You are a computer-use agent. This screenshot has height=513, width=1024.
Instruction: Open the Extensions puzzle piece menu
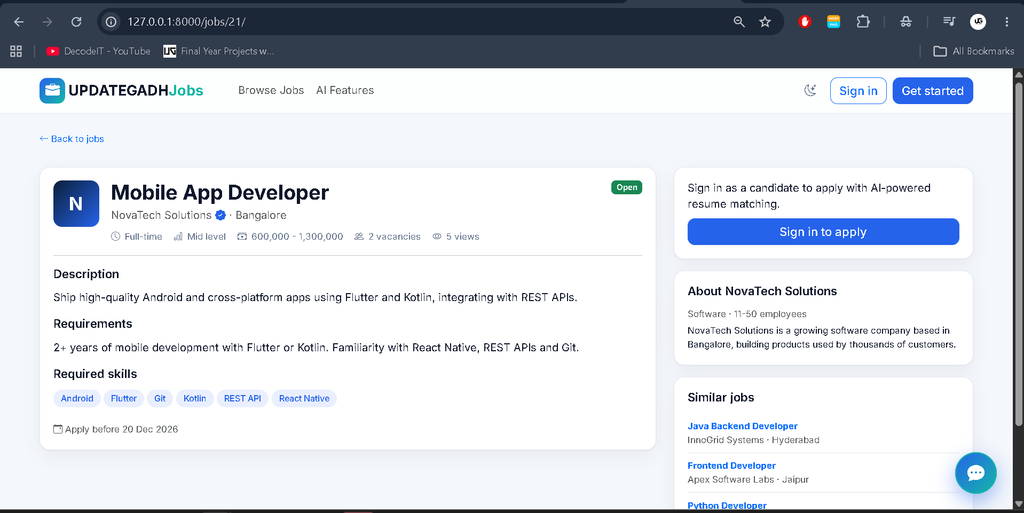click(x=863, y=22)
